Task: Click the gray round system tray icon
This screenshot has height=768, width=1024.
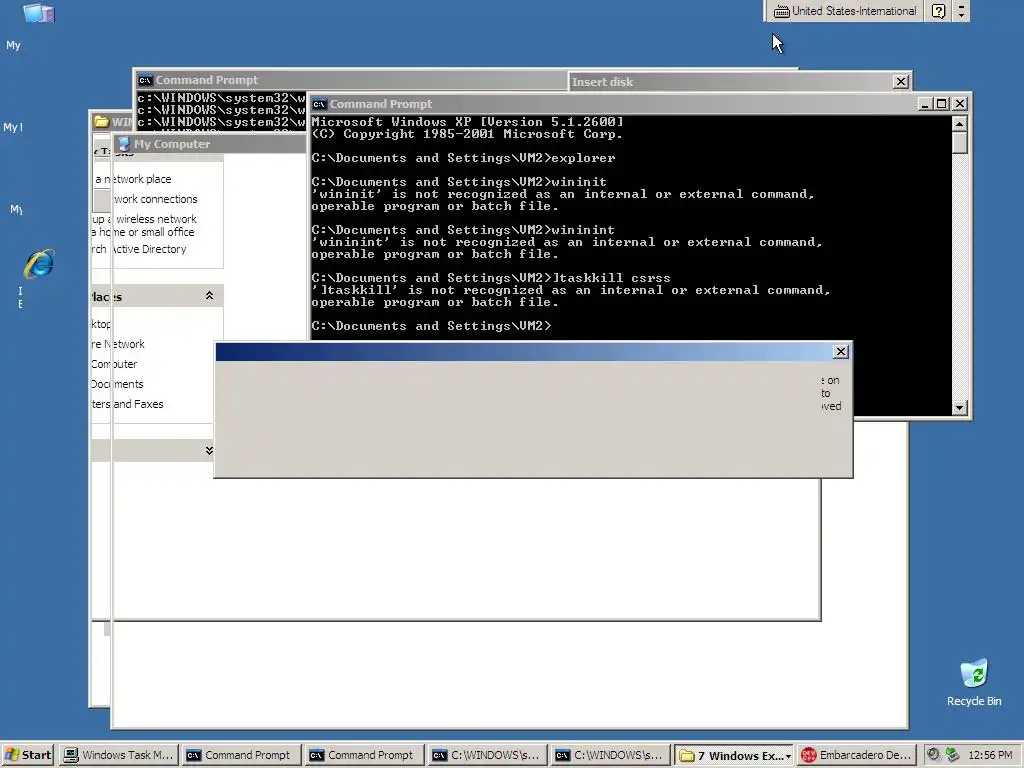Action: pyautogui.click(x=933, y=754)
